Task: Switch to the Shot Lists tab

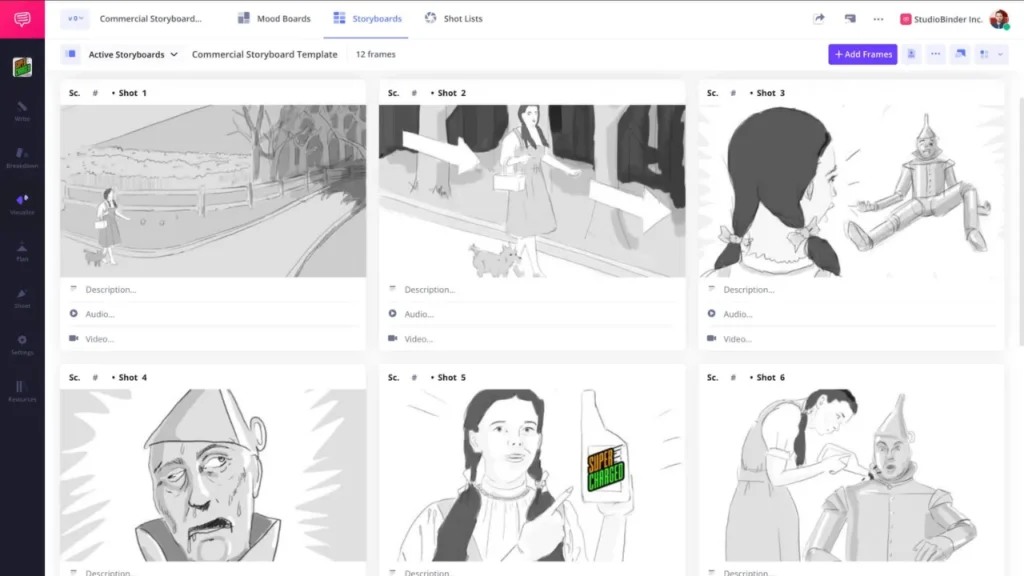Action: coord(463,18)
